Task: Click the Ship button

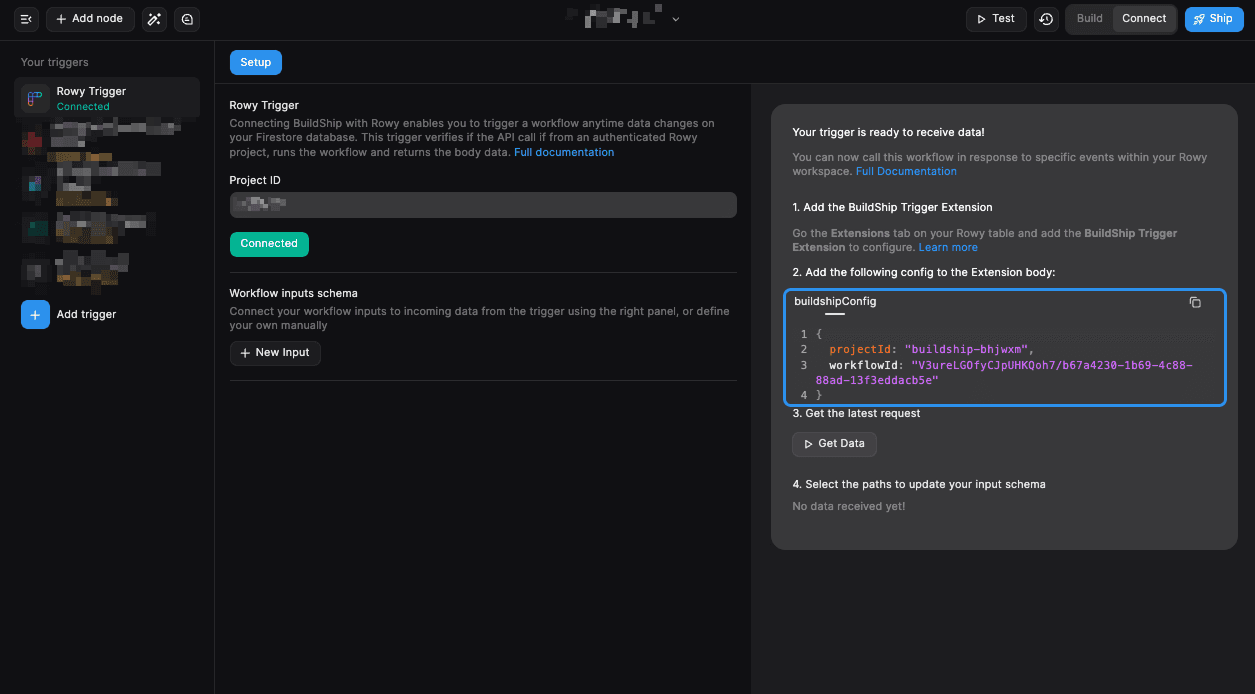Action: pos(1214,19)
